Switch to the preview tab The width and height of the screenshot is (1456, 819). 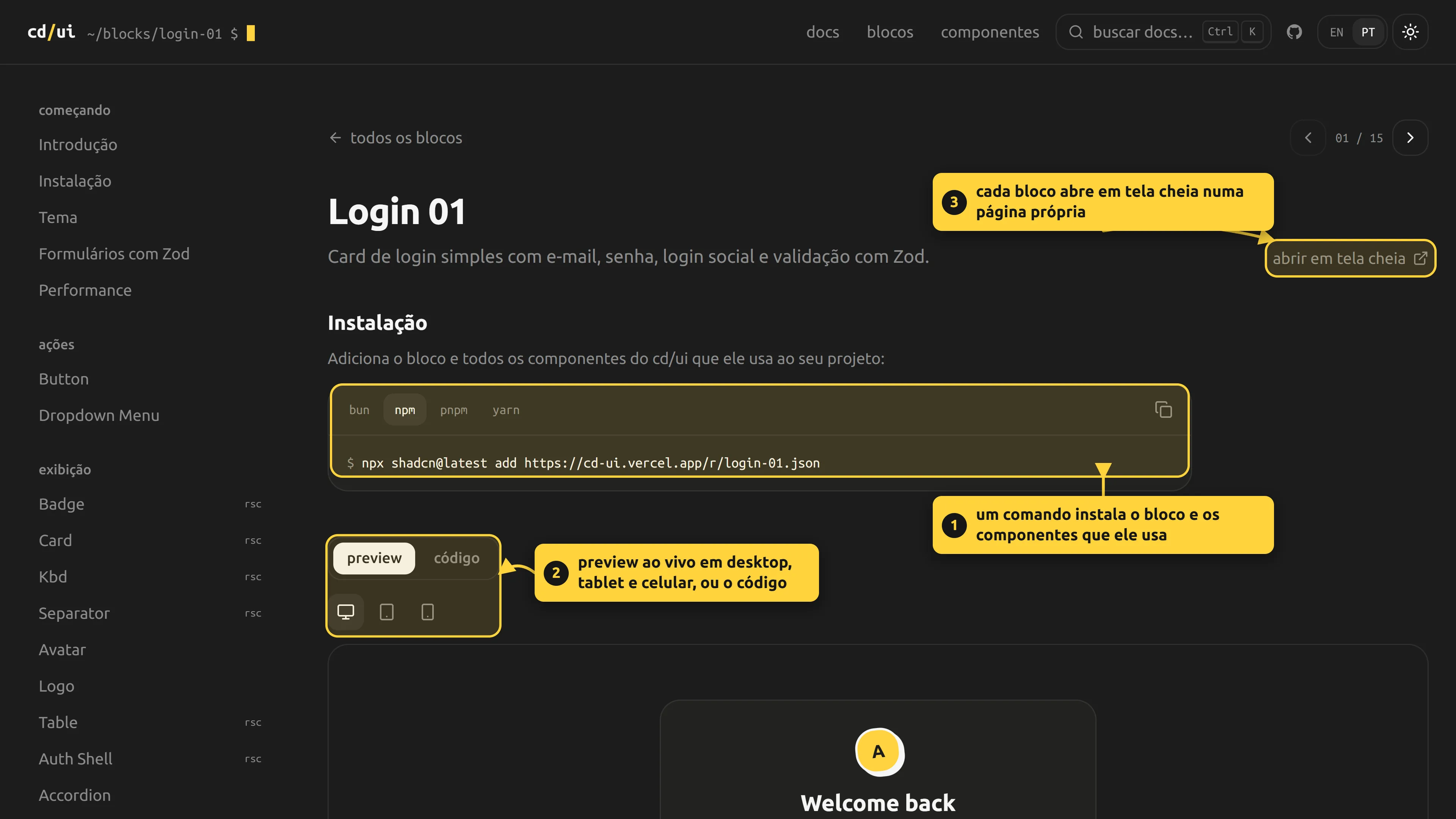[x=374, y=559]
